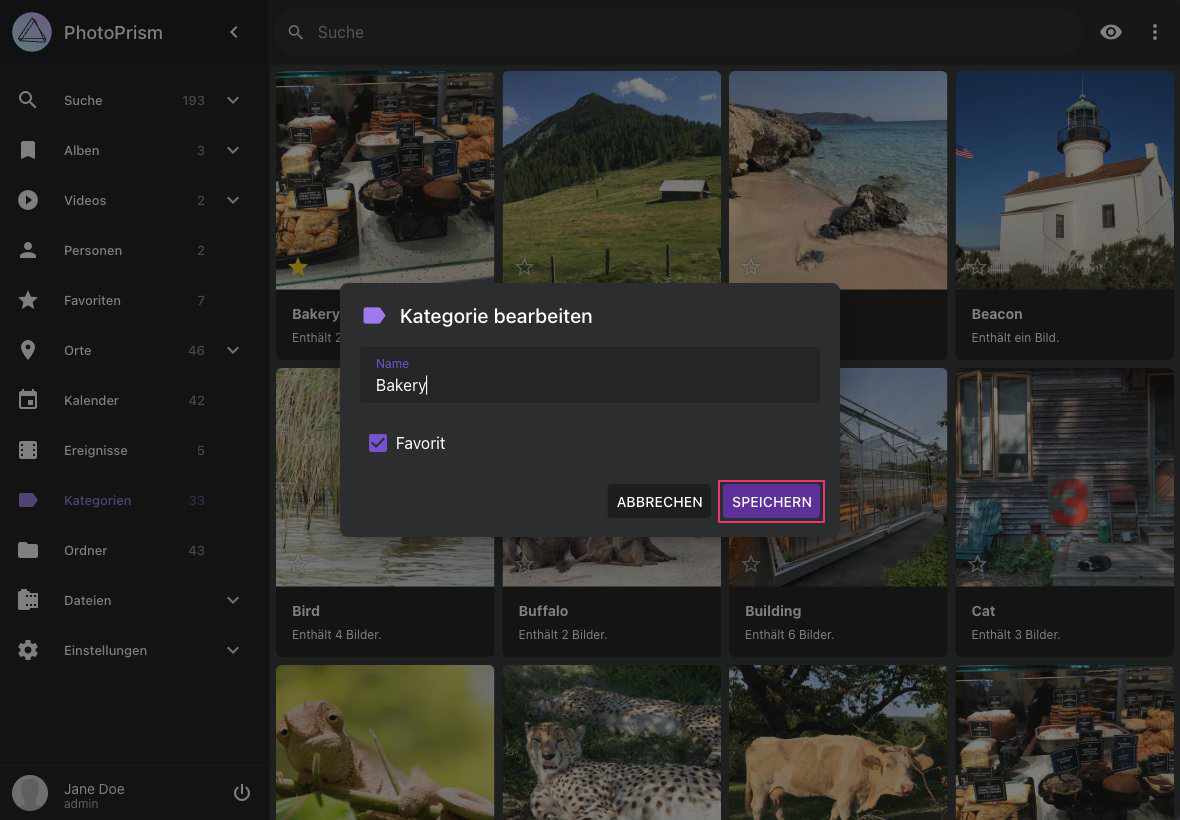Click the Name field containing Bakery
1180x820 pixels.
pyautogui.click(x=589, y=375)
